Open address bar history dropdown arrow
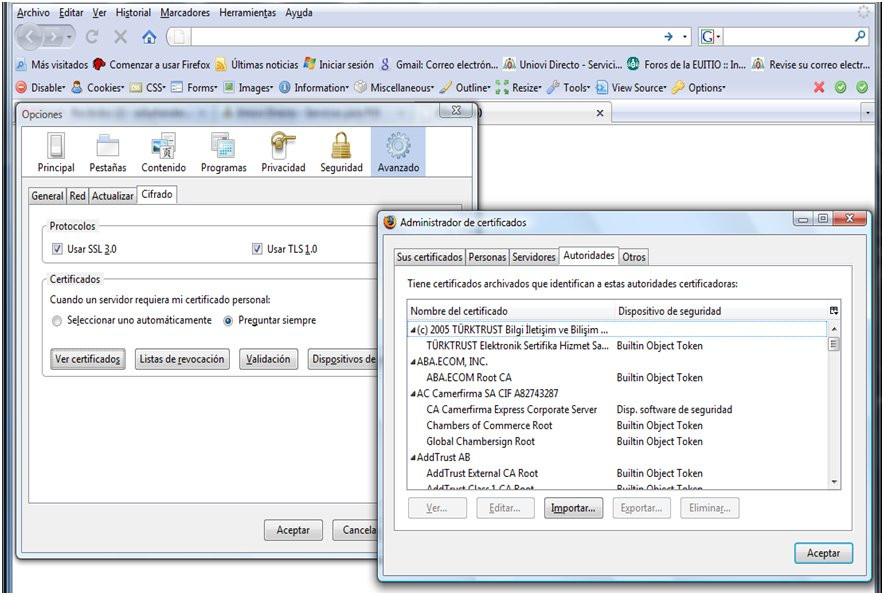This screenshot has width=884, height=595. 685,37
